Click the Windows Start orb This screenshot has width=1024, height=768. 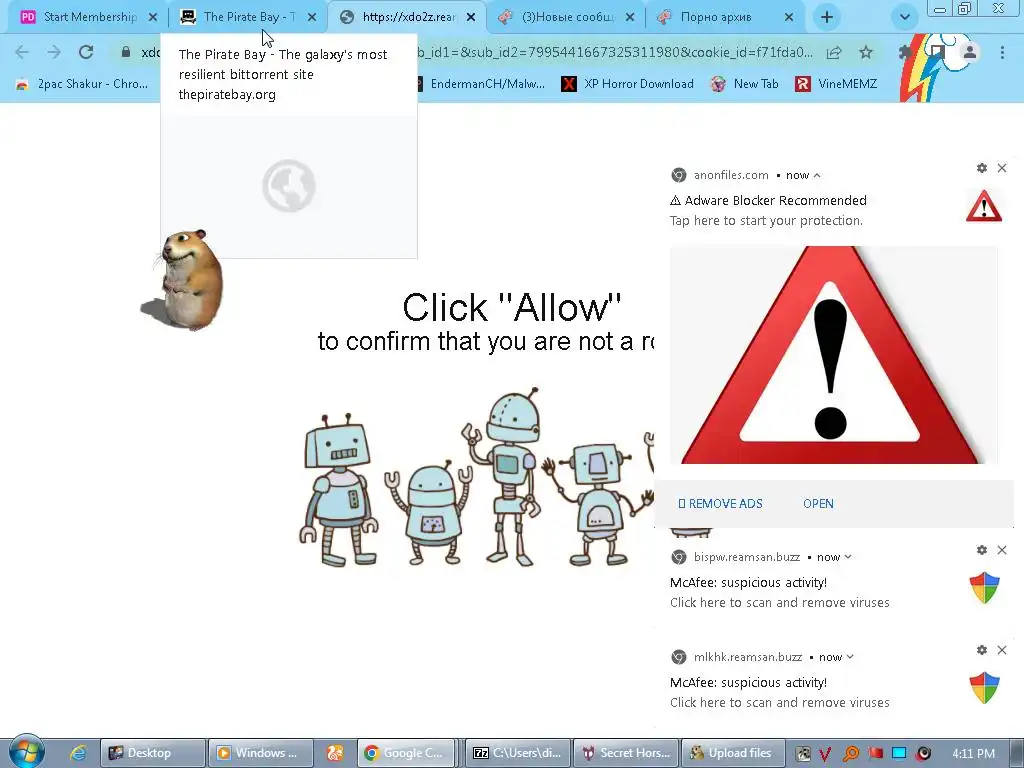[x=26, y=751]
